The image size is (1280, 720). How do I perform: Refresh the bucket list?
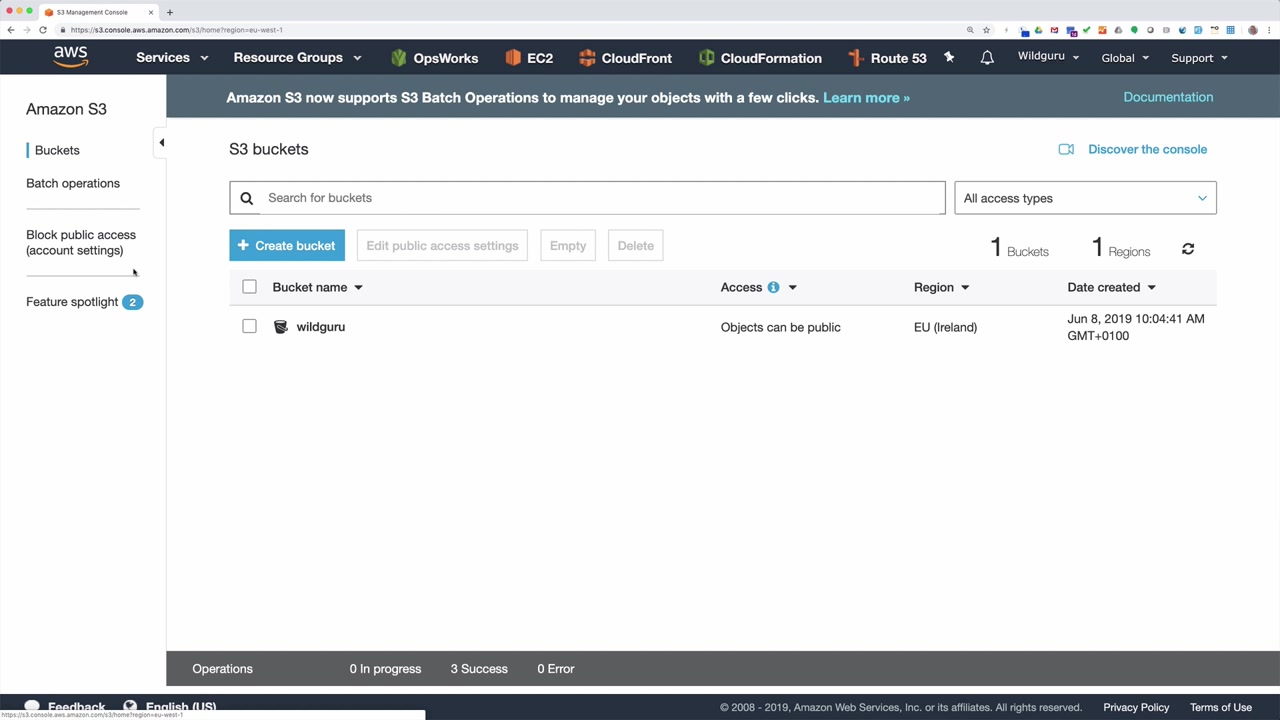click(1188, 249)
